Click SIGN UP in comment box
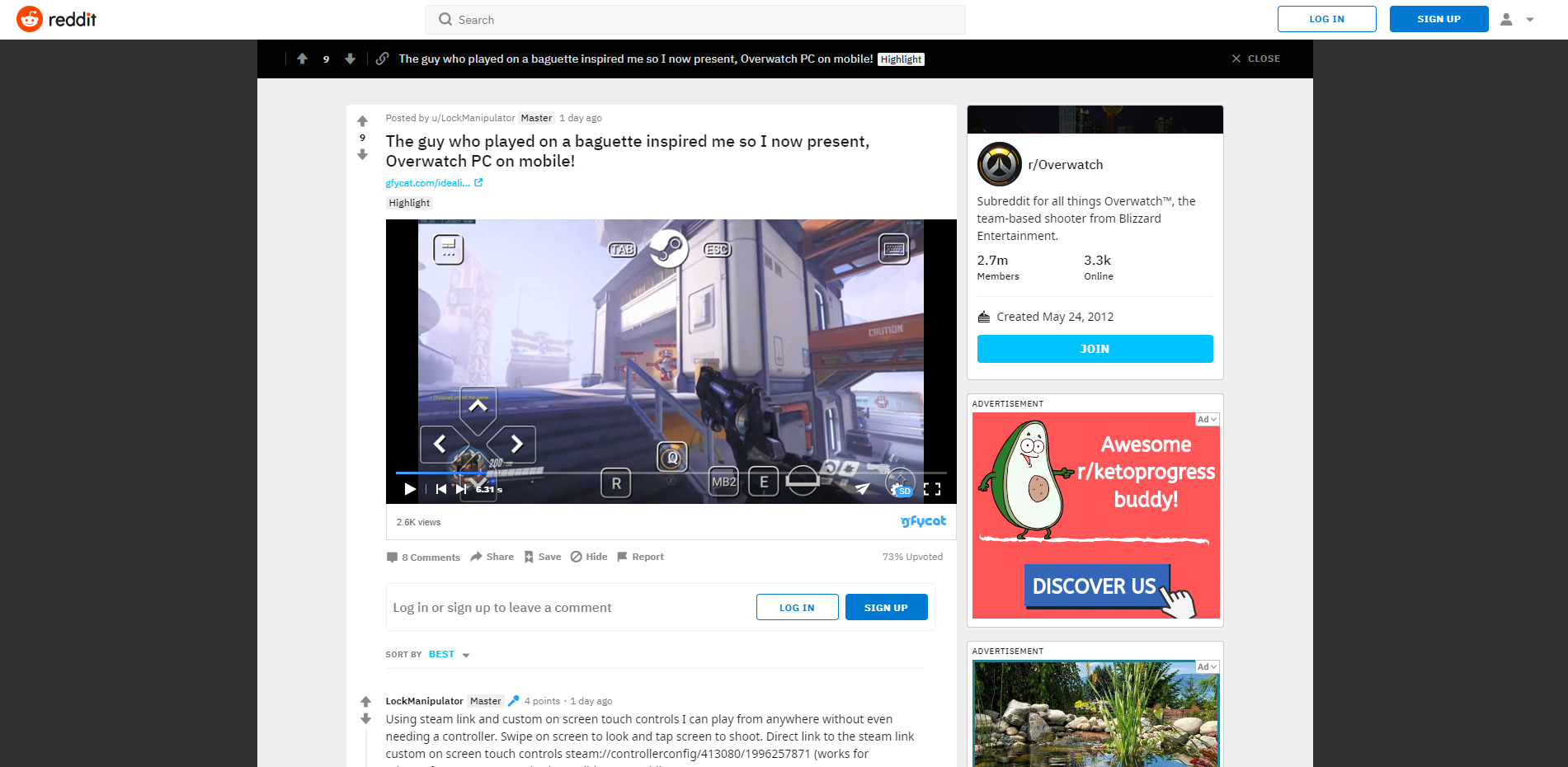The height and width of the screenshot is (767, 1568). click(886, 607)
